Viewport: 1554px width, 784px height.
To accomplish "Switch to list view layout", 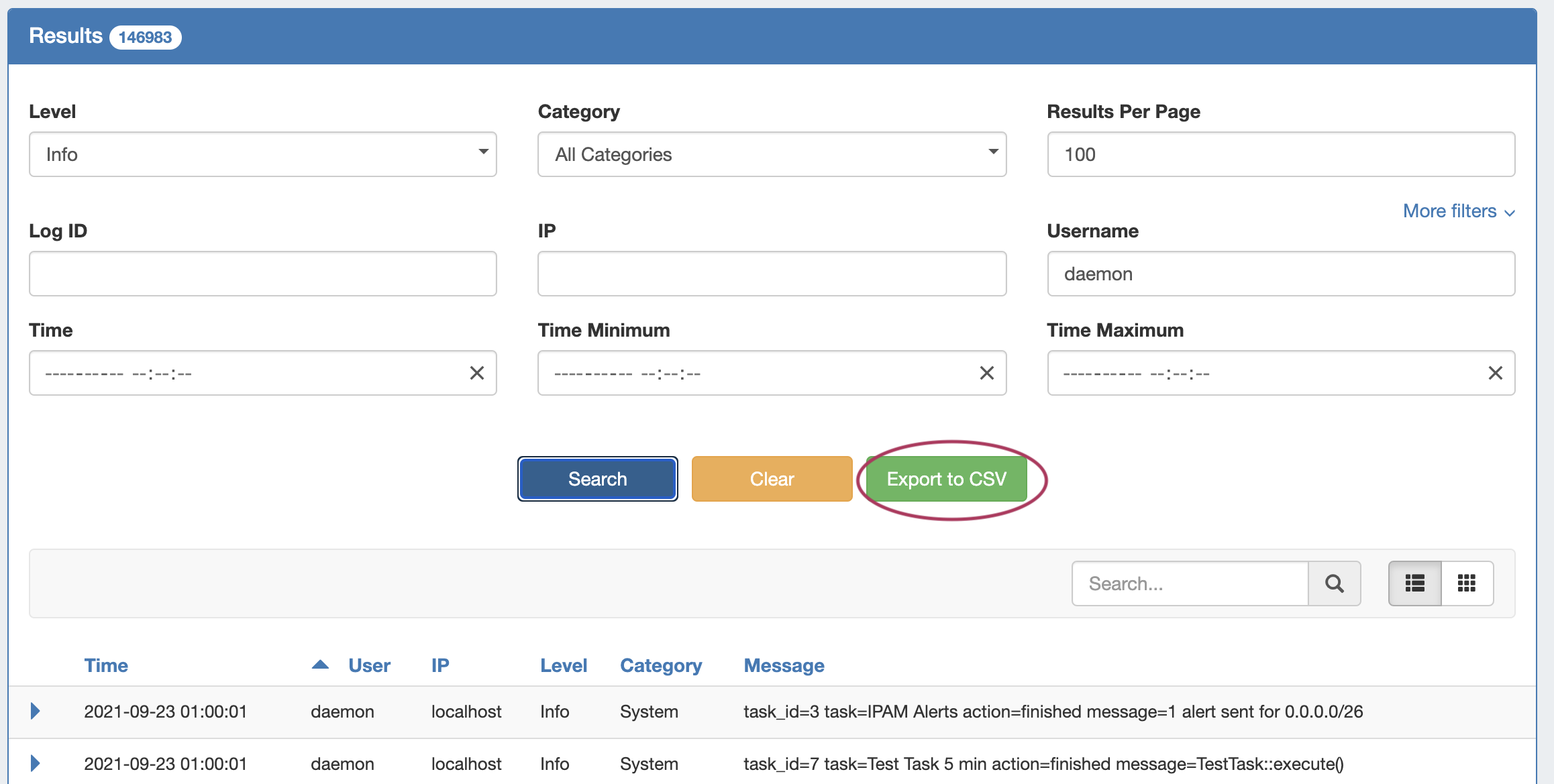I will [1414, 583].
